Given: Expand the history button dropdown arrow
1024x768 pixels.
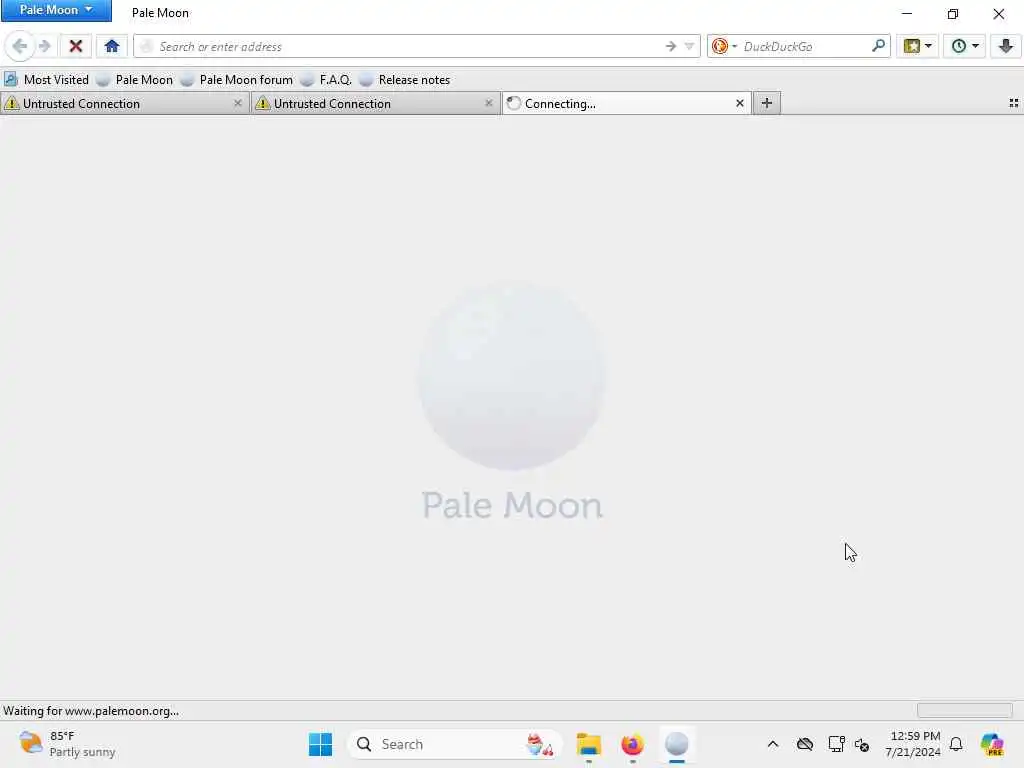Looking at the screenshot, I should (976, 46).
